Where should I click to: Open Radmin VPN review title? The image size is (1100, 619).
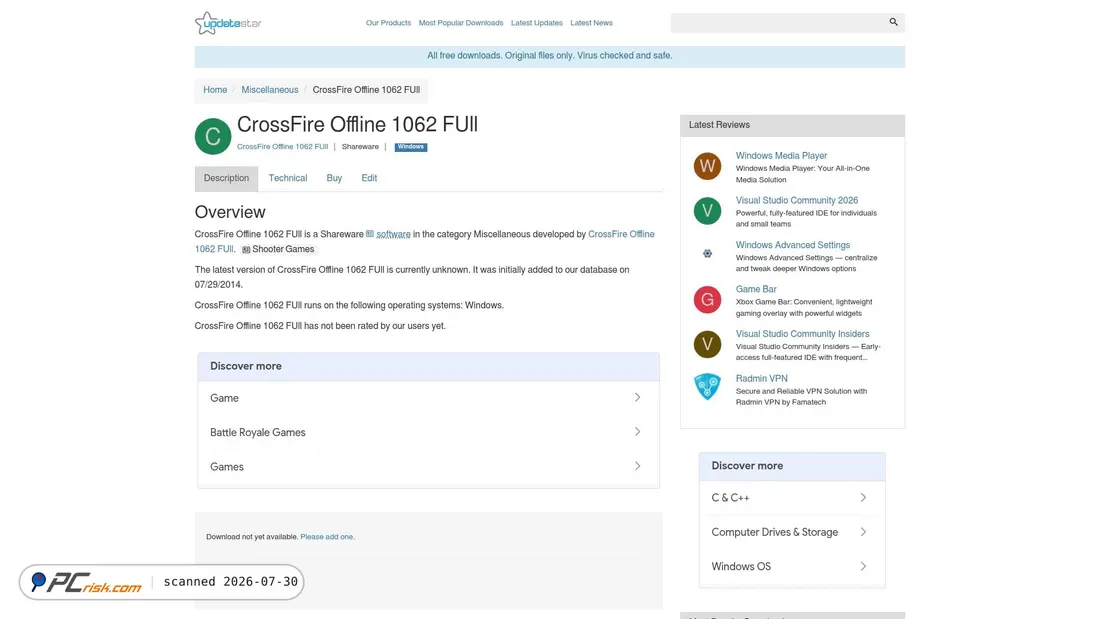point(761,378)
